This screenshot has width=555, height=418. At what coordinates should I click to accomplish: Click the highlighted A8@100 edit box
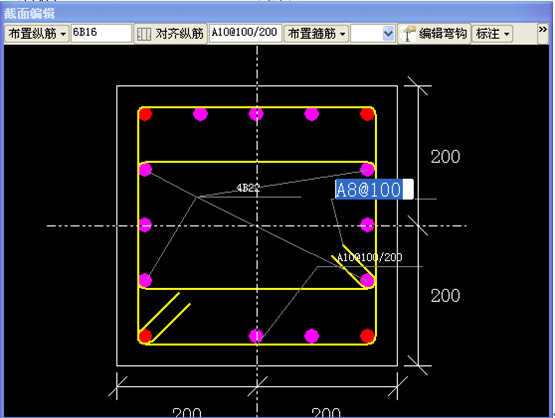(x=374, y=189)
